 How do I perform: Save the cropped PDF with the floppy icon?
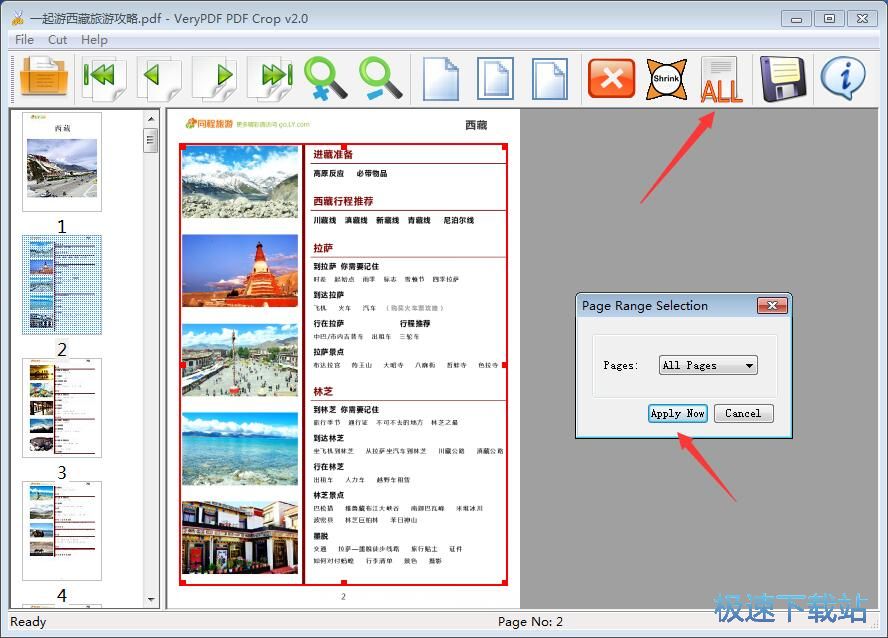[x=783, y=78]
